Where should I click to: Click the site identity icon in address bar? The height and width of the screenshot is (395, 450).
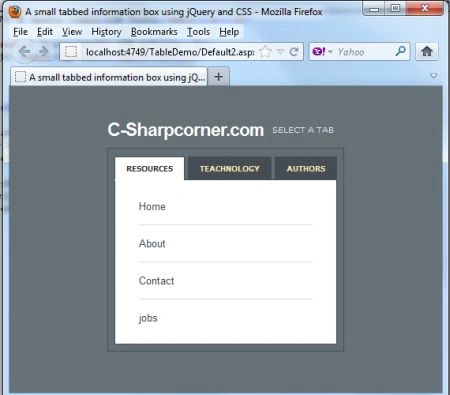click(x=71, y=52)
